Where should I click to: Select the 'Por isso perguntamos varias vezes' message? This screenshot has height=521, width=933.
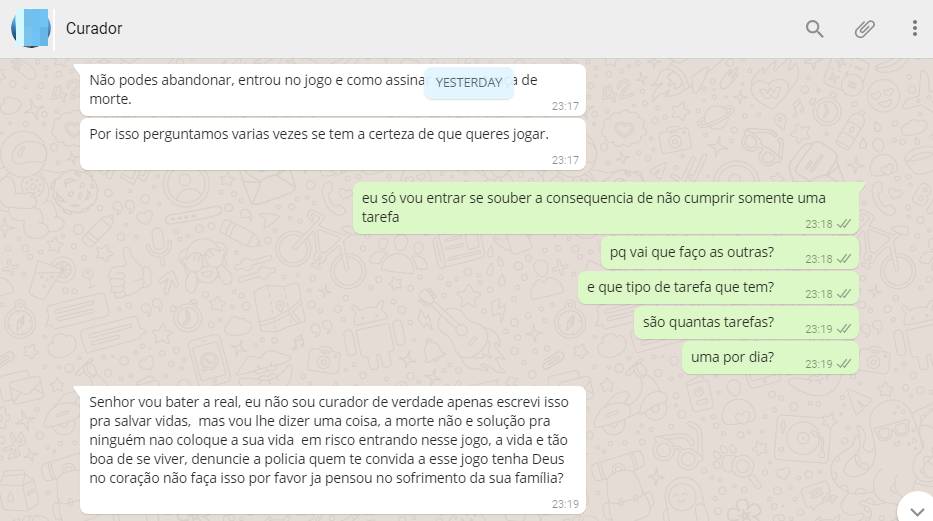point(333,144)
